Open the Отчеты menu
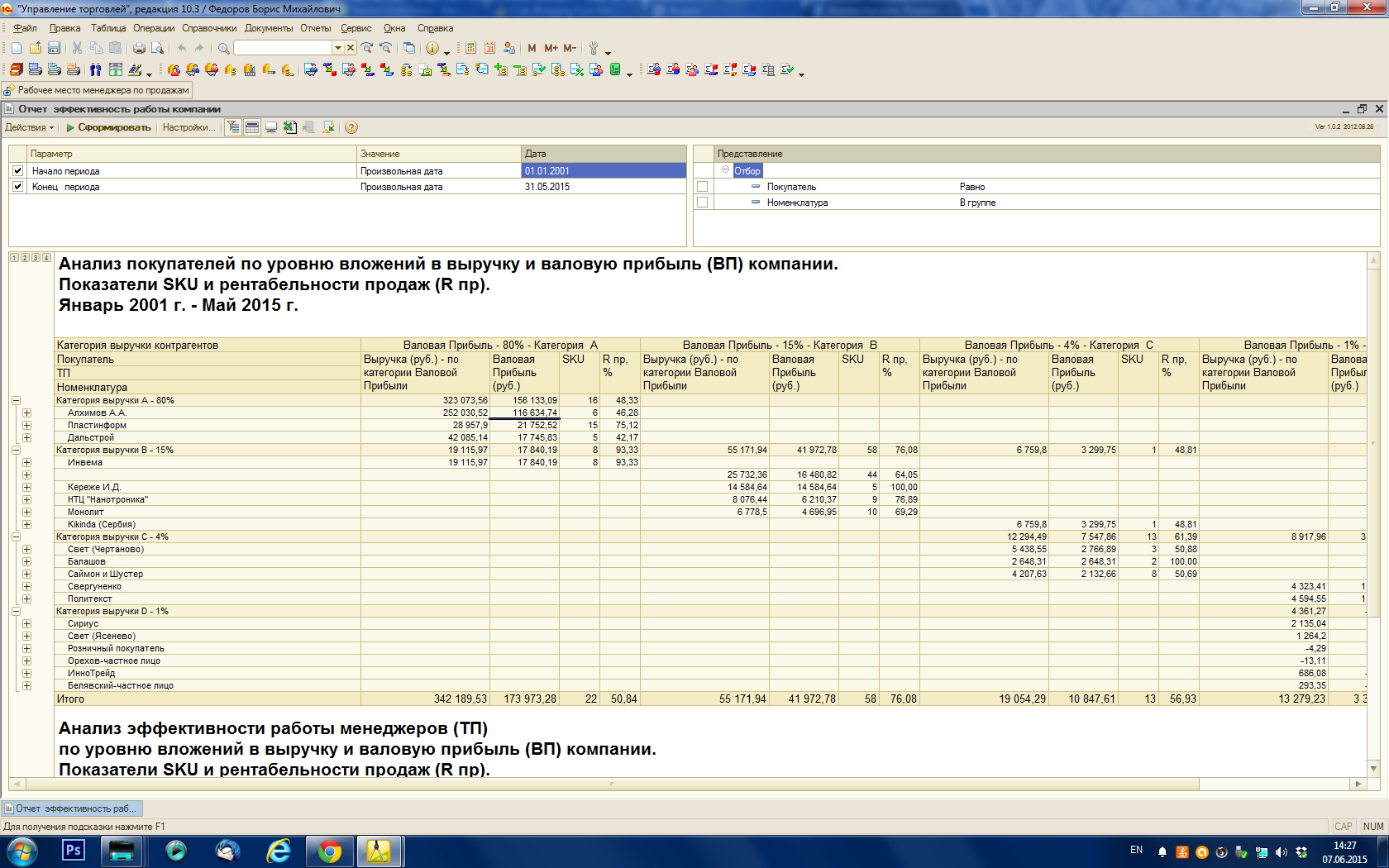 pyautogui.click(x=315, y=28)
